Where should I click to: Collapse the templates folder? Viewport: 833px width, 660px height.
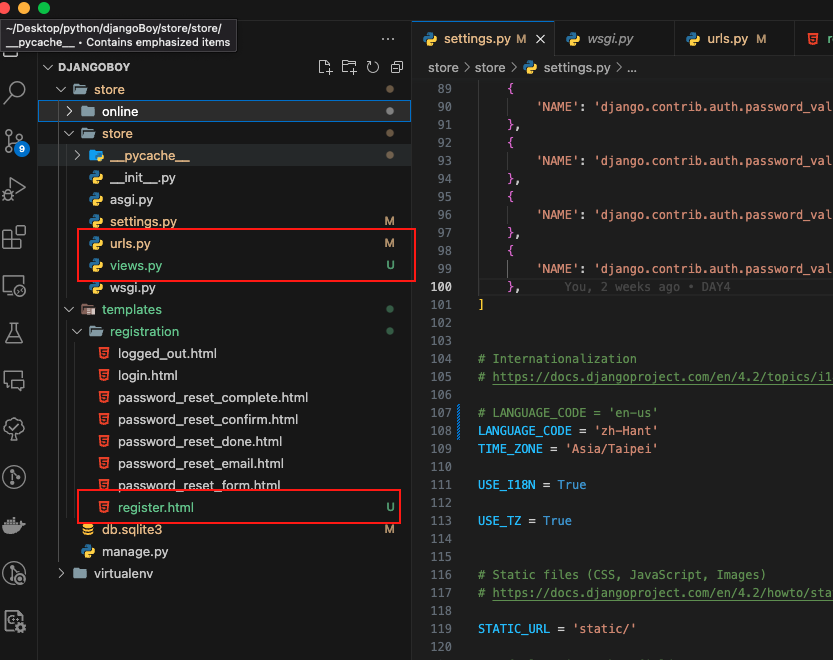(69, 309)
